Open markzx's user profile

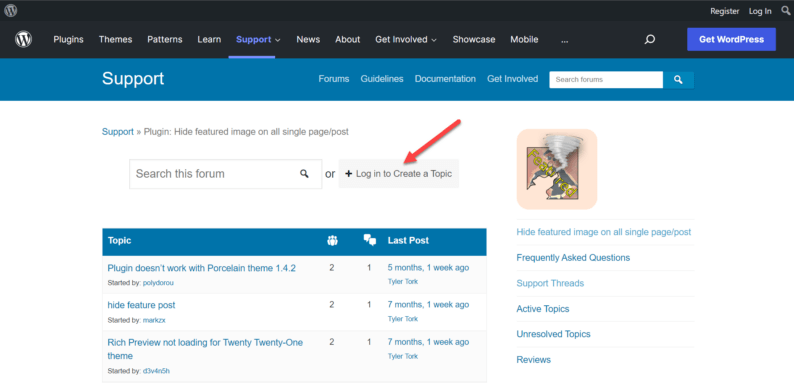pyautogui.click(x=154, y=320)
